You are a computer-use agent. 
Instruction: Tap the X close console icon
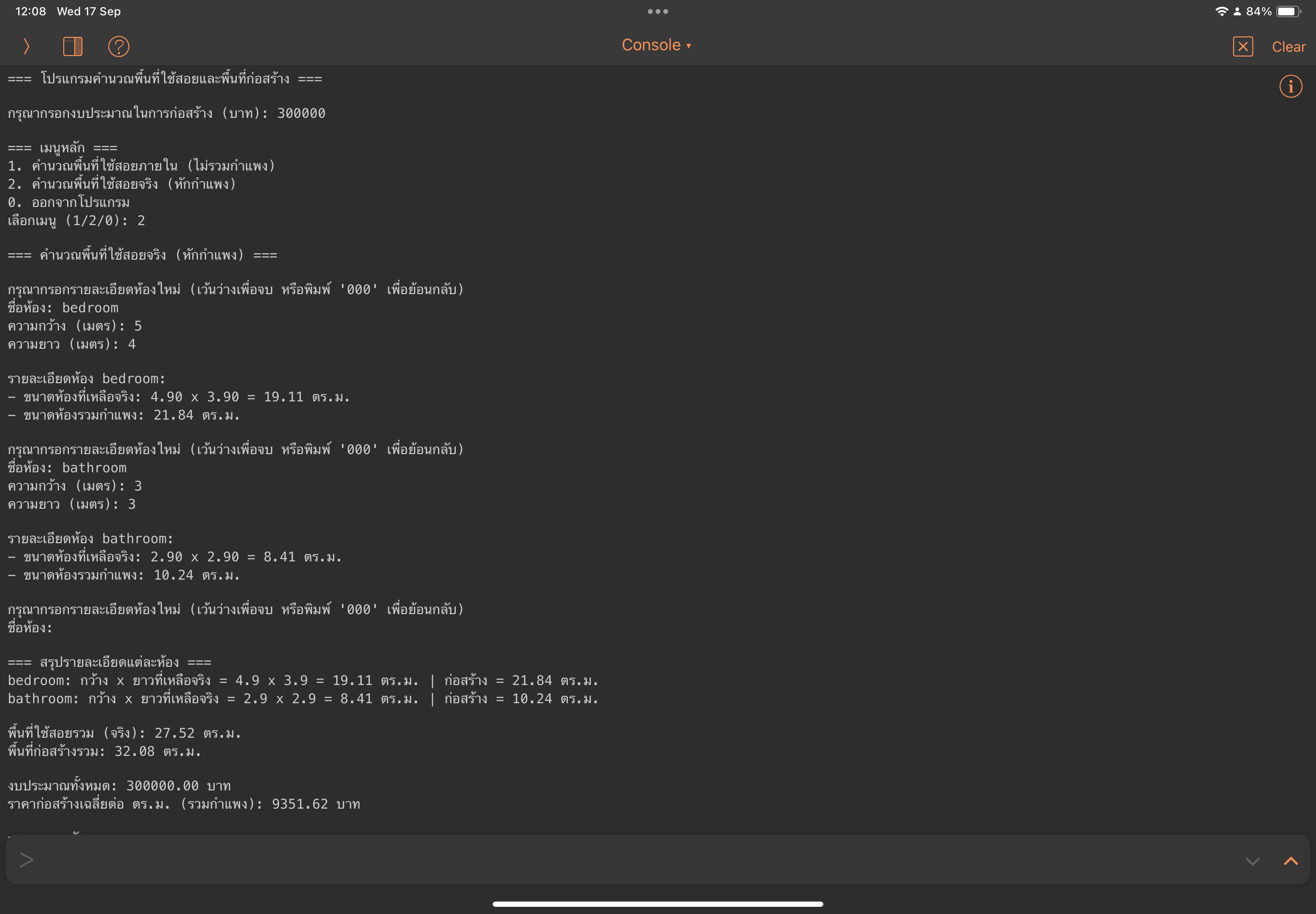tap(1243, 46)
